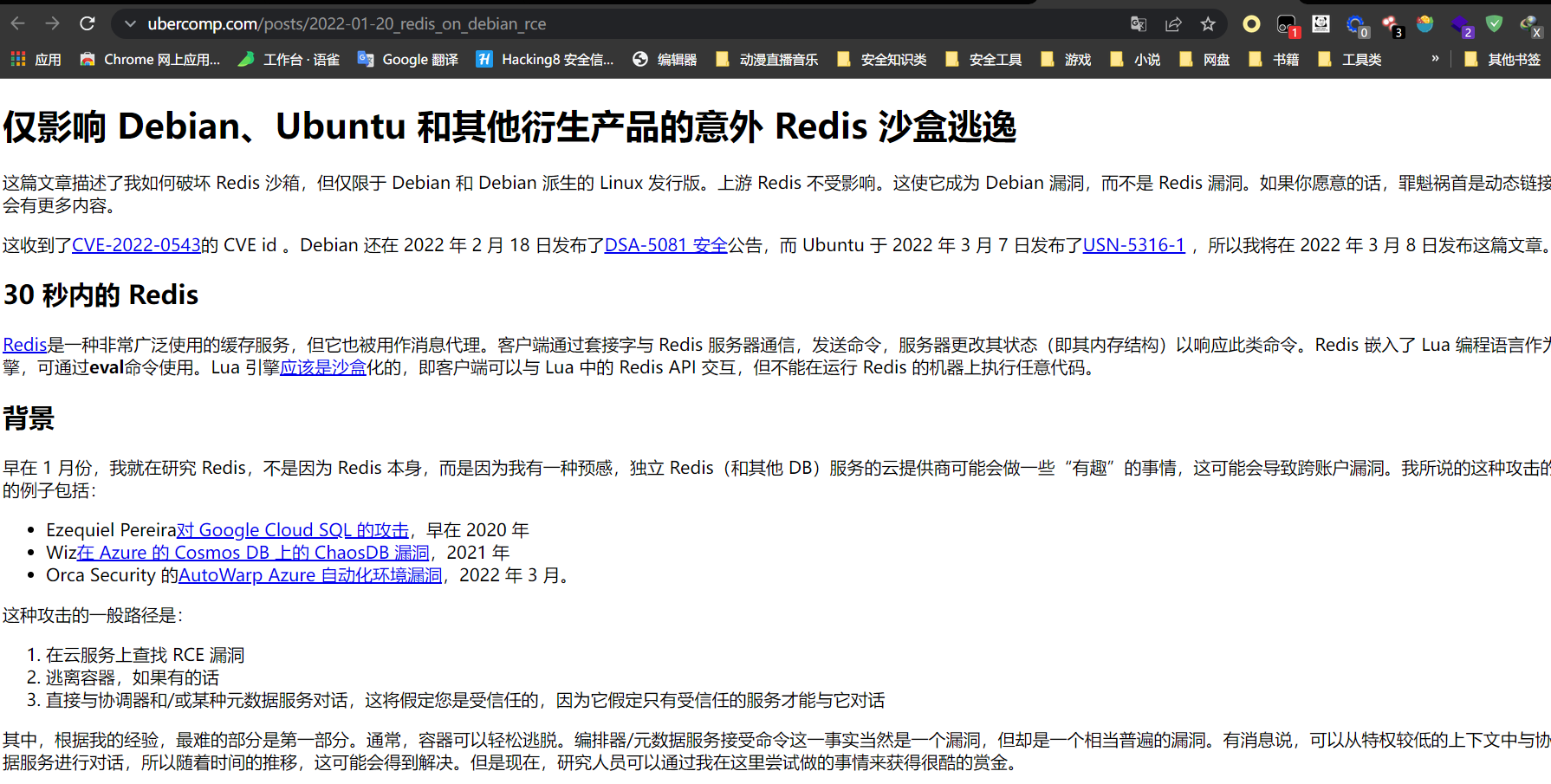Open the purple layers extension with 2 badge
Image resolution: width=1551 pixels, height=784 pixels.
[x=1461, y=25]
